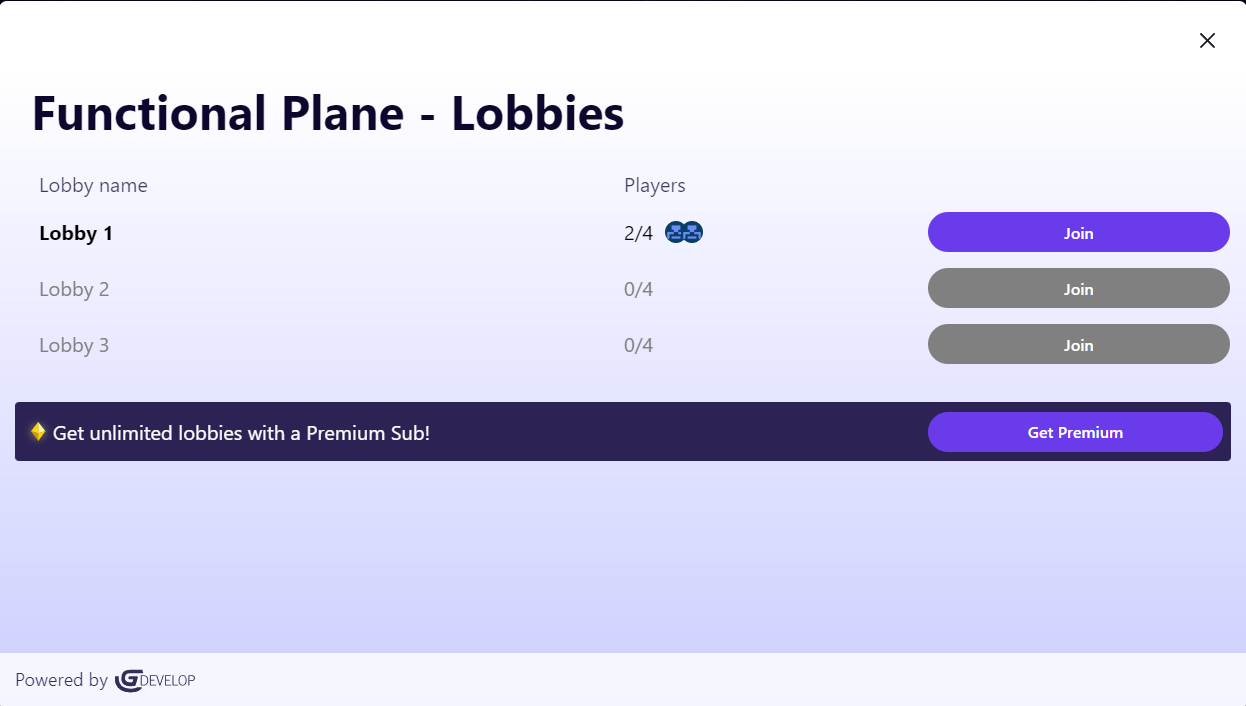The width and height of the screenshot is (1246, 706).
Task: Open the GDevelop logo in the footer
Action: [x=155, y=680]
